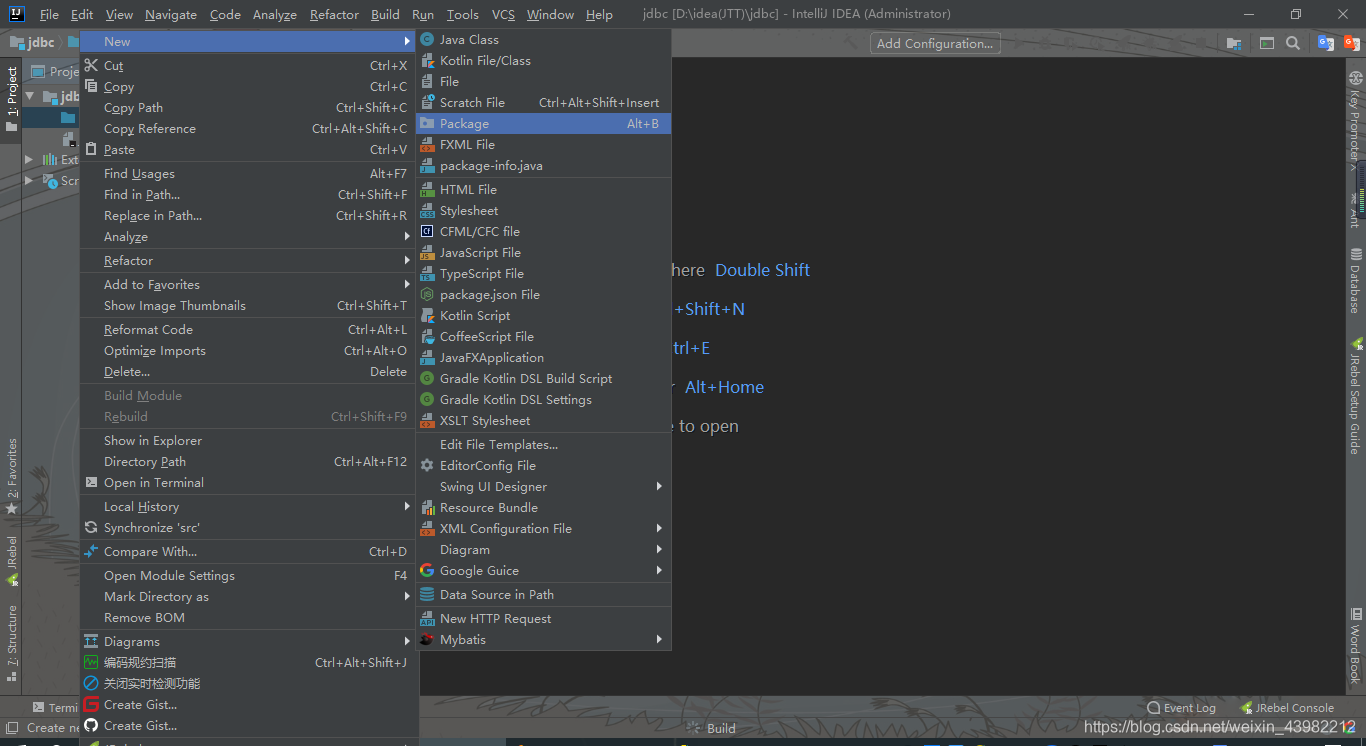Select Open Module Settings
Screen dimensions: 1366x746
pyautogui.click(x=249, y=575)
